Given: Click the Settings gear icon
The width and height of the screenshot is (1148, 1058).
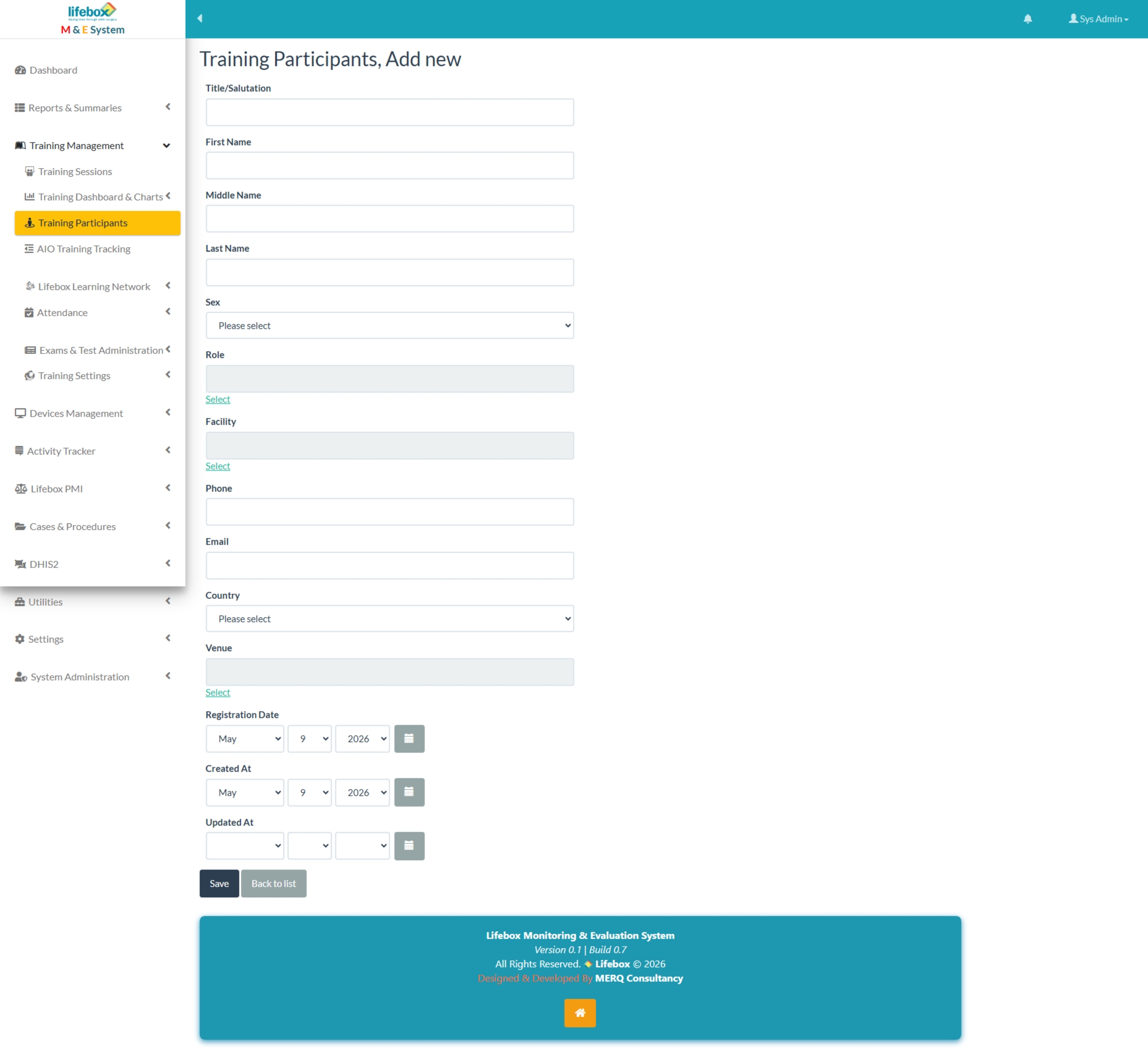Looking at the screenshot, I should click(20, 639).
